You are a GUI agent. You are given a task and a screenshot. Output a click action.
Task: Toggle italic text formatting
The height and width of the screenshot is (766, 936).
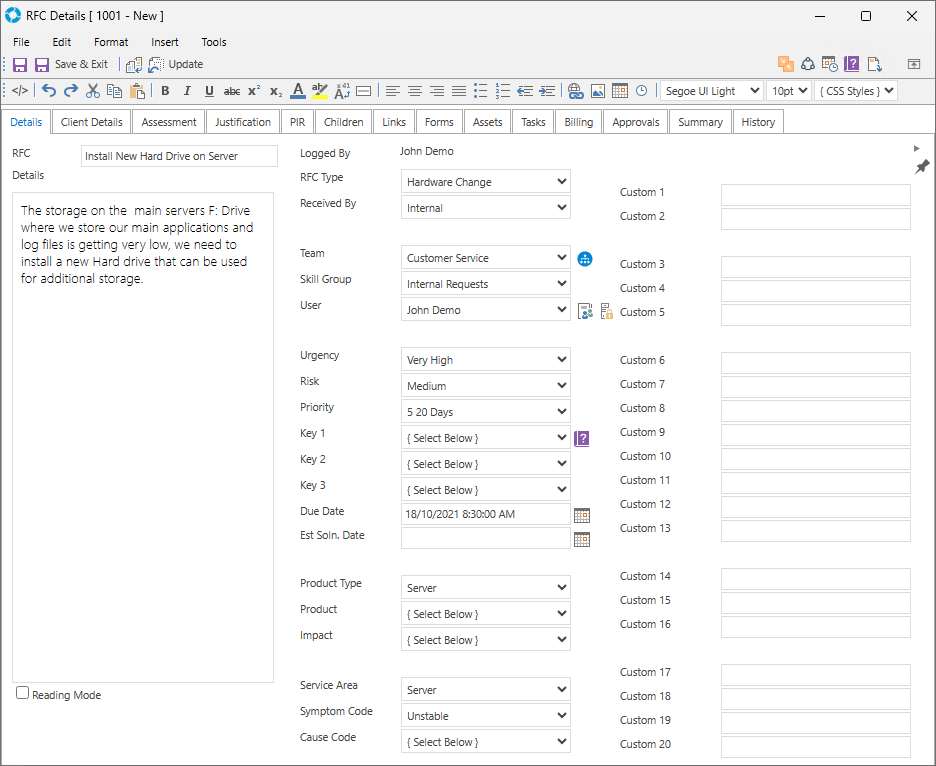point(187,91)
